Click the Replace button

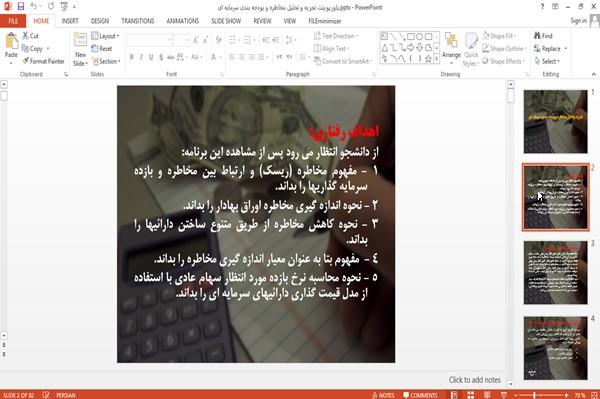point(551,48)
